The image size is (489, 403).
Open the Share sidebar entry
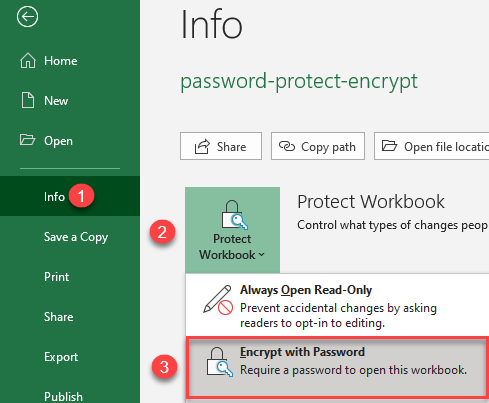tap(70, 317)
